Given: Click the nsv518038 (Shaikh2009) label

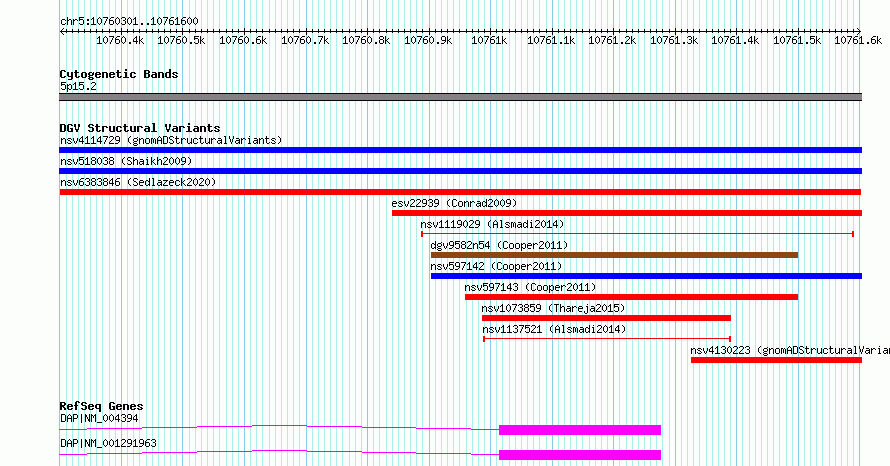Looking at the screenshot, I should pyautogui.click(x=126, y=161).
